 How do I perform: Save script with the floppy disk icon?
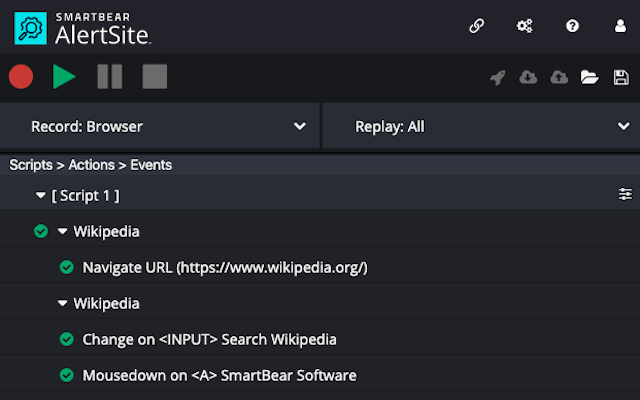[x=620, y=78]
